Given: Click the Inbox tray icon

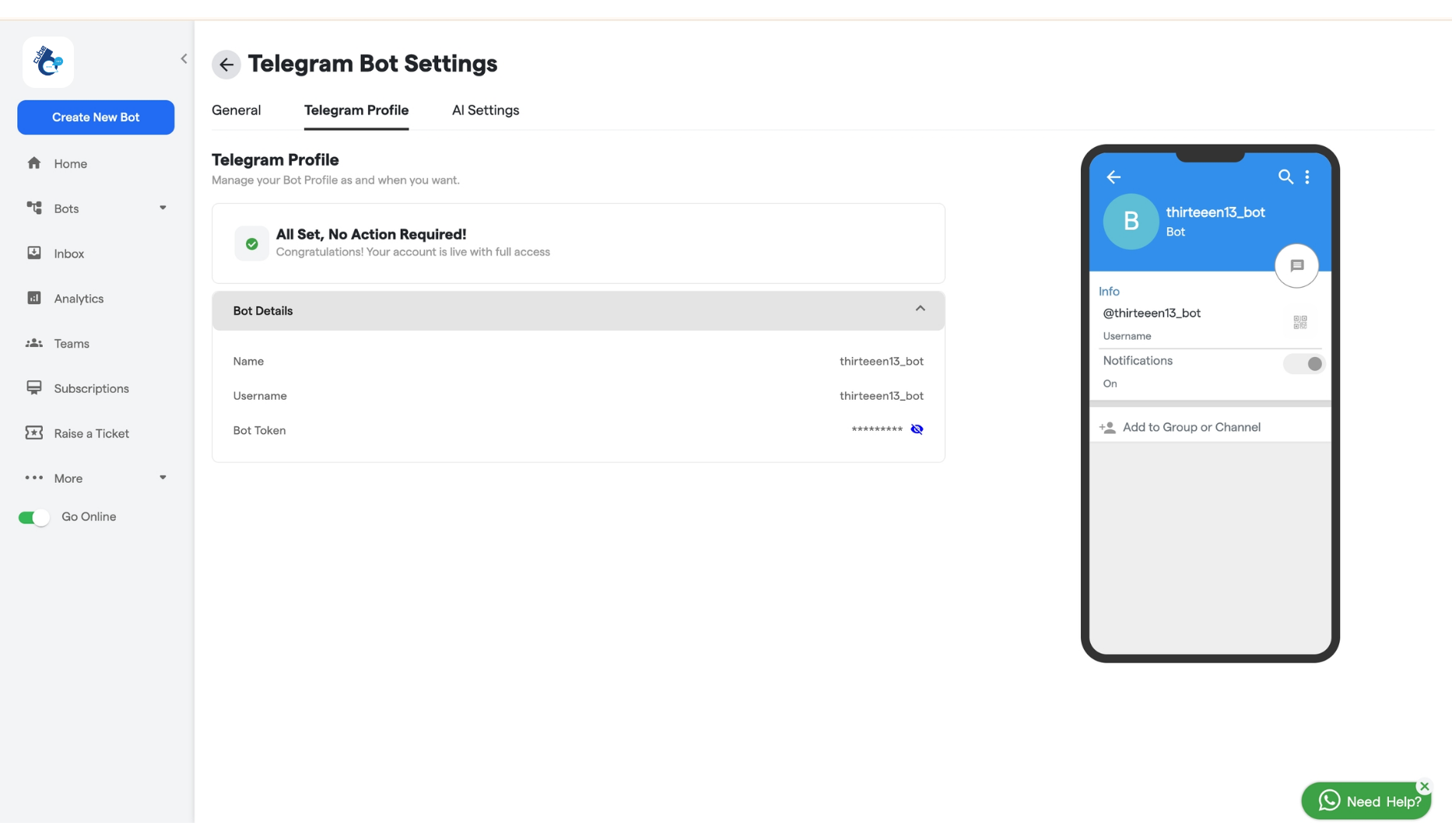Looking at the screenshot, I should [33, 253].
